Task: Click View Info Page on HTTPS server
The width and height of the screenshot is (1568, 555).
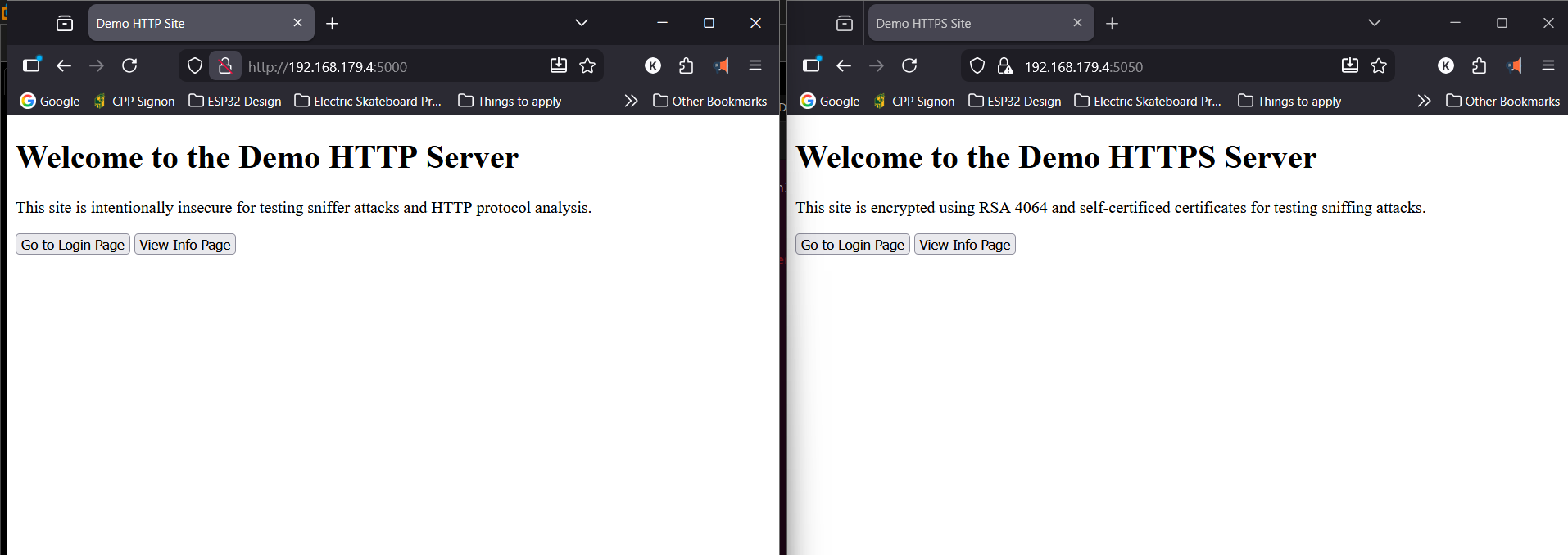Action: coord(964,245)
